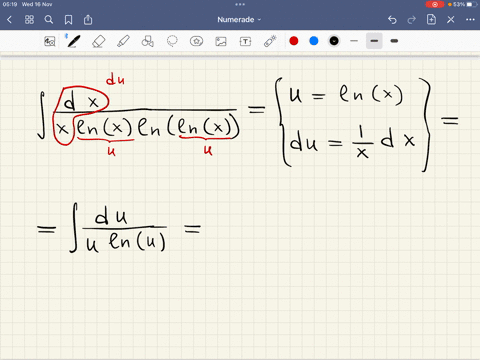Select the Image insert tool
This screenshot has width=480, height=360.
click(x=221, y=41)
